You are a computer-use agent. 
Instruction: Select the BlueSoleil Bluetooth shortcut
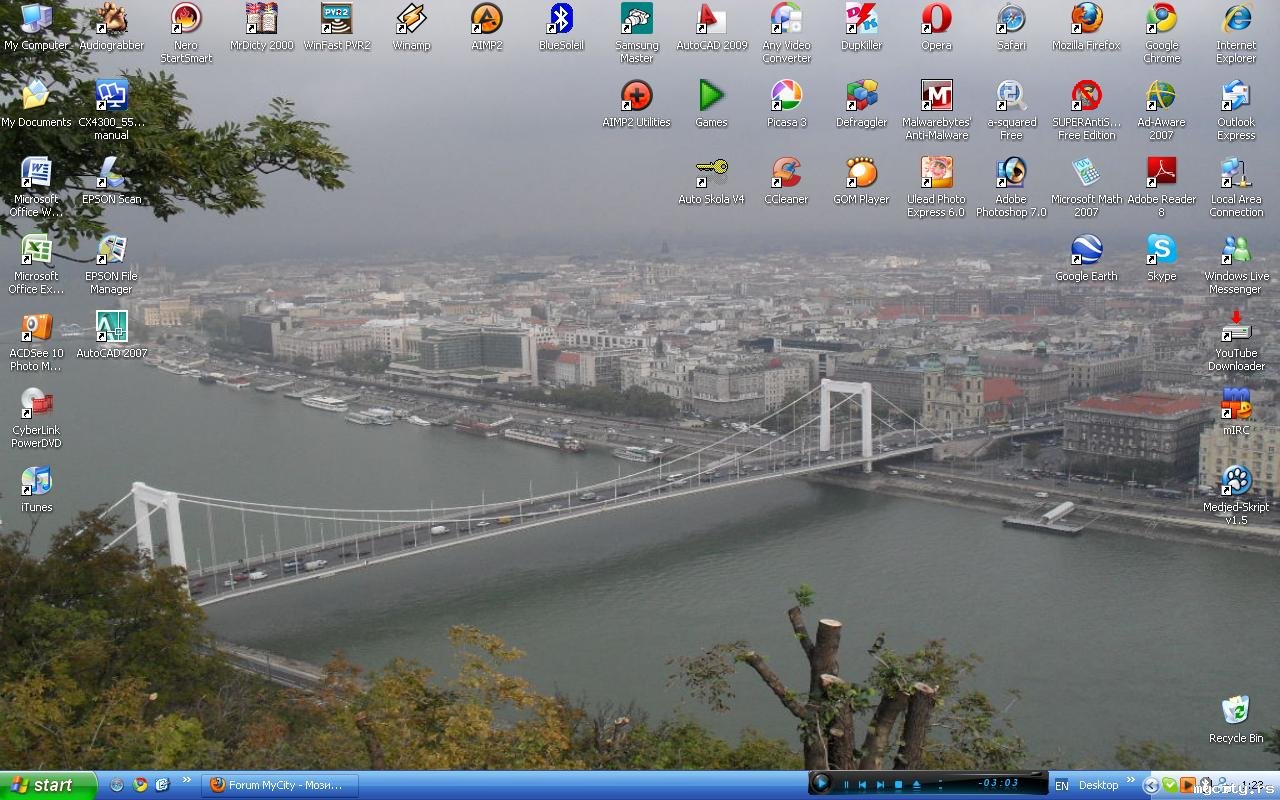(561, 19)
